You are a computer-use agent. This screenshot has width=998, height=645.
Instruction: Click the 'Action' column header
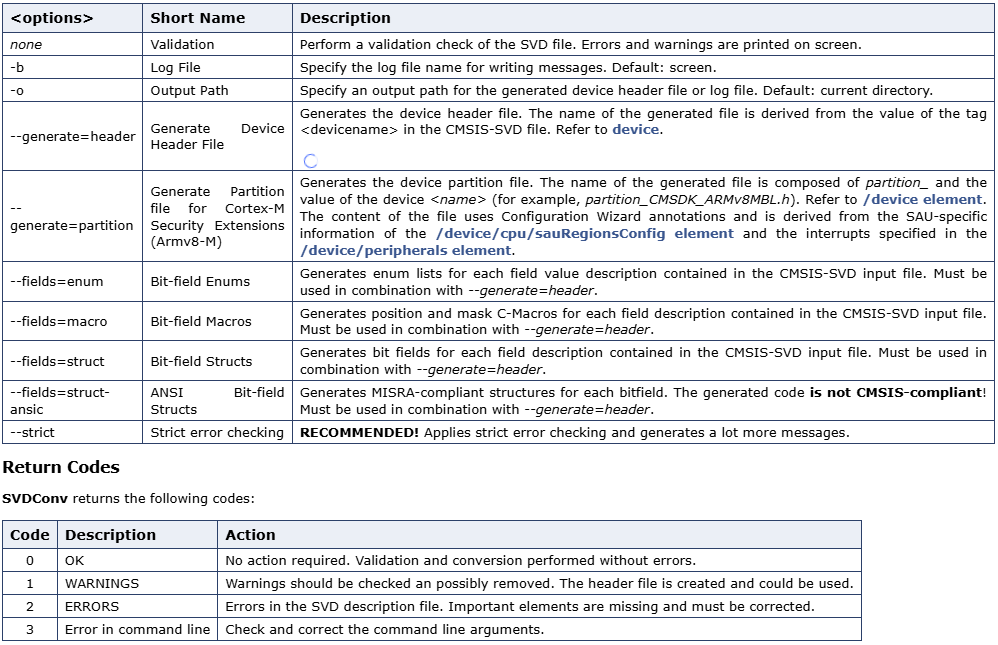250,535
